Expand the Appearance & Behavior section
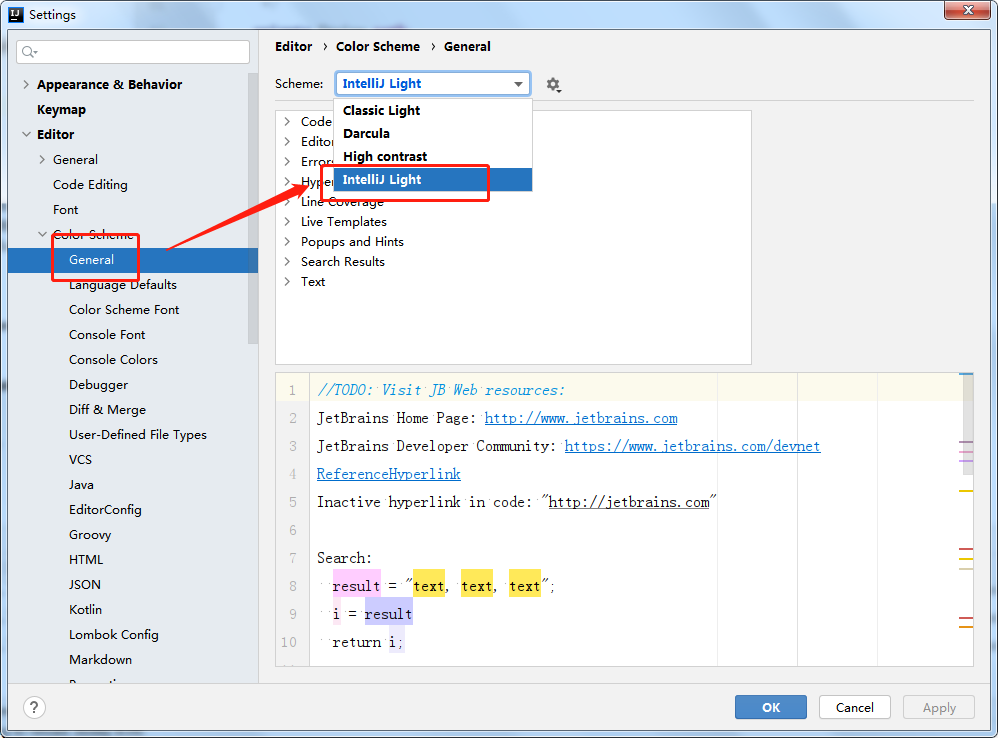The width and height of the screenshot is (998, 738). [x=26, y=85]
